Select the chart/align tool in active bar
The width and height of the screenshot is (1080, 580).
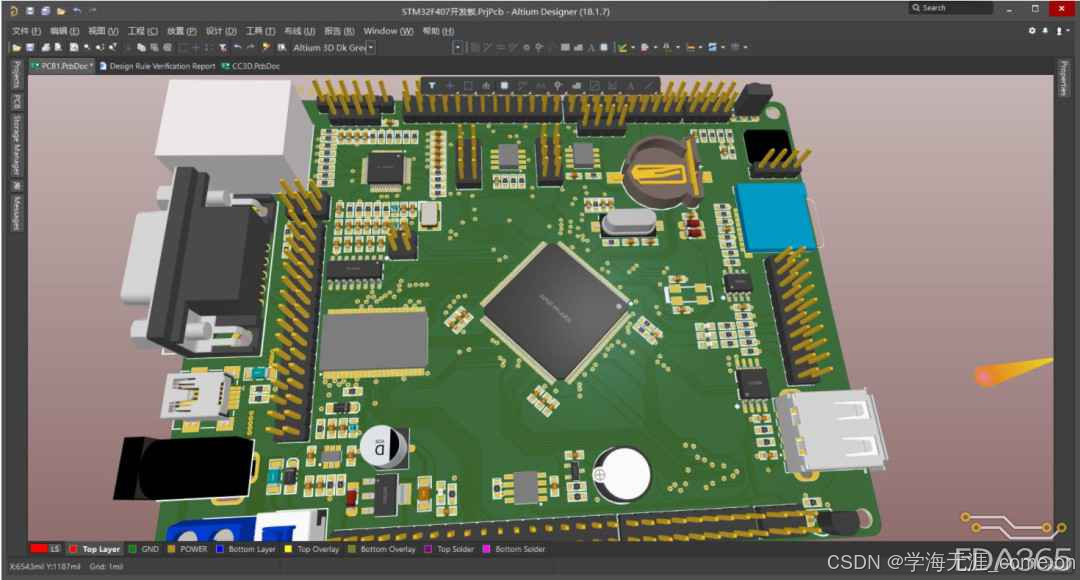click(x=486, y=85)
